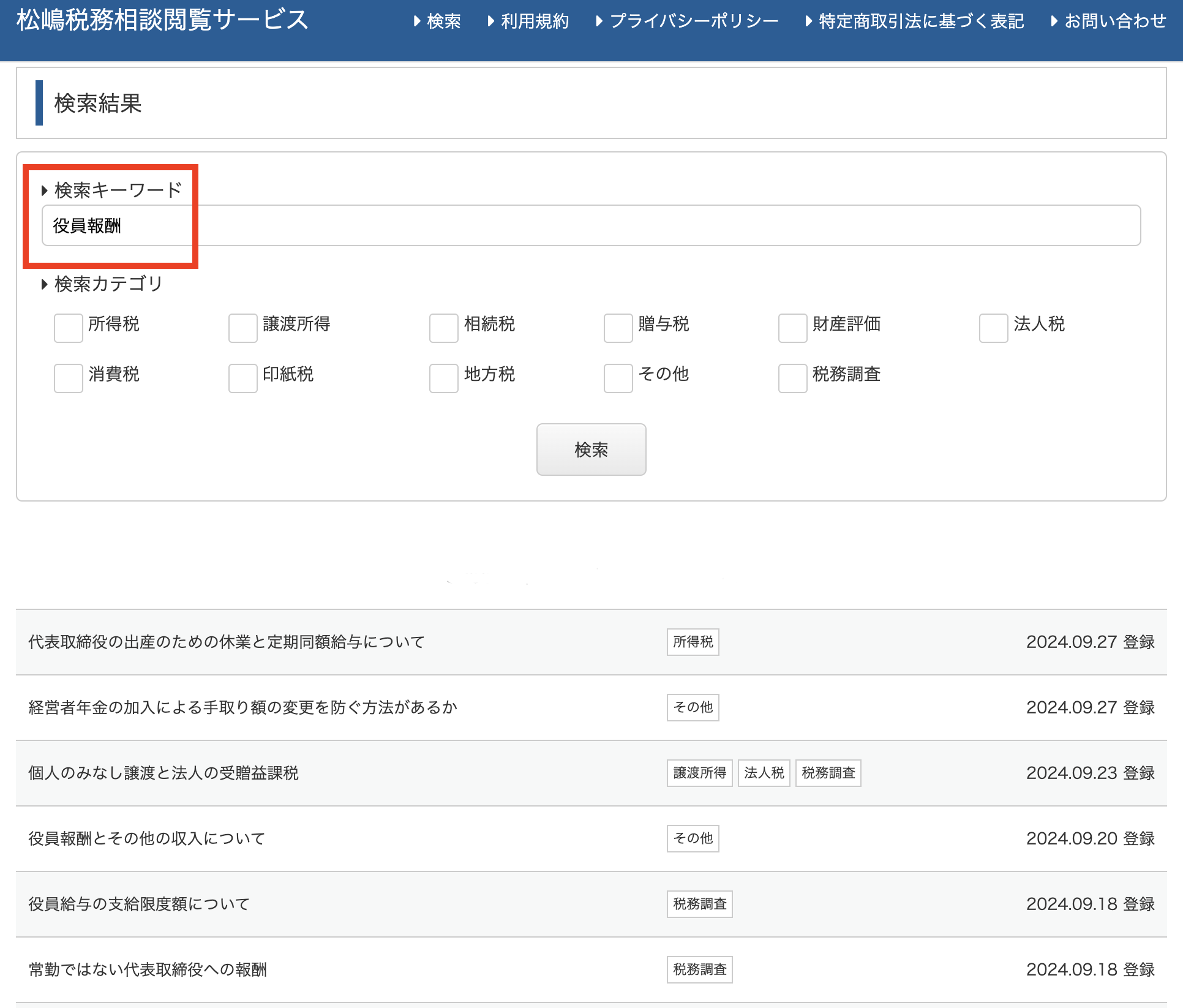This screenshot has height=1008, width=1183.
Task: Check the 所得税 category checkbox
Action: pos(69,328)
